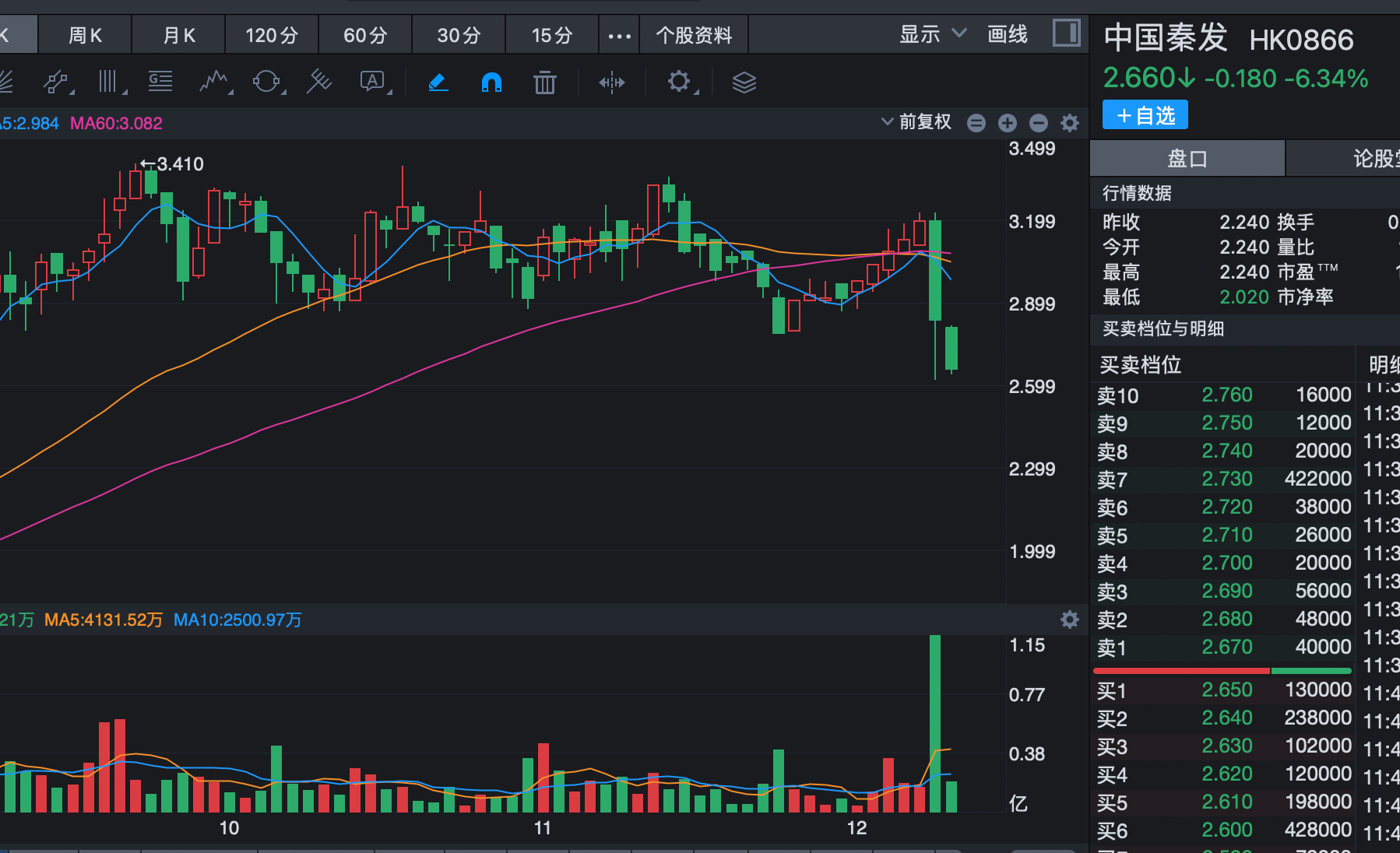1400x853 pixels.
Task: Open the 显示 display dropdown
Action: pyautogui.click(x=931, y=33)
